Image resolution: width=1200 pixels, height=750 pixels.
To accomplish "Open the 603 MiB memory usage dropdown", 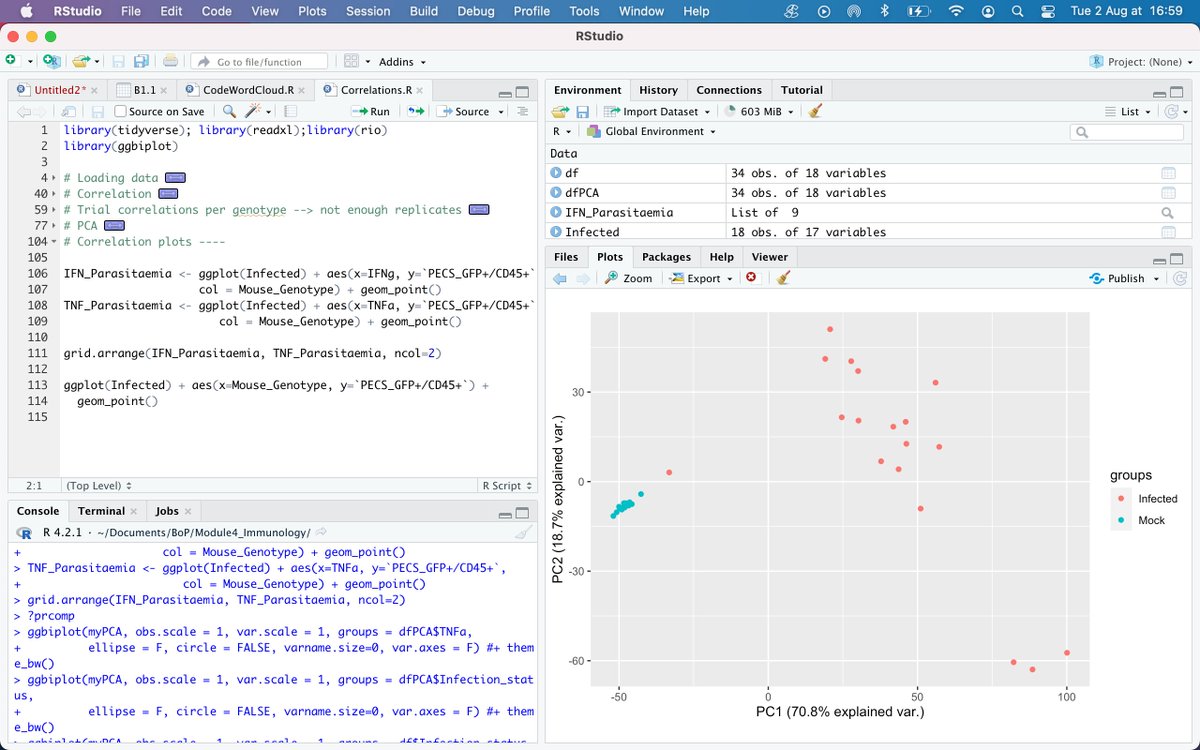I will pos(760,111).
